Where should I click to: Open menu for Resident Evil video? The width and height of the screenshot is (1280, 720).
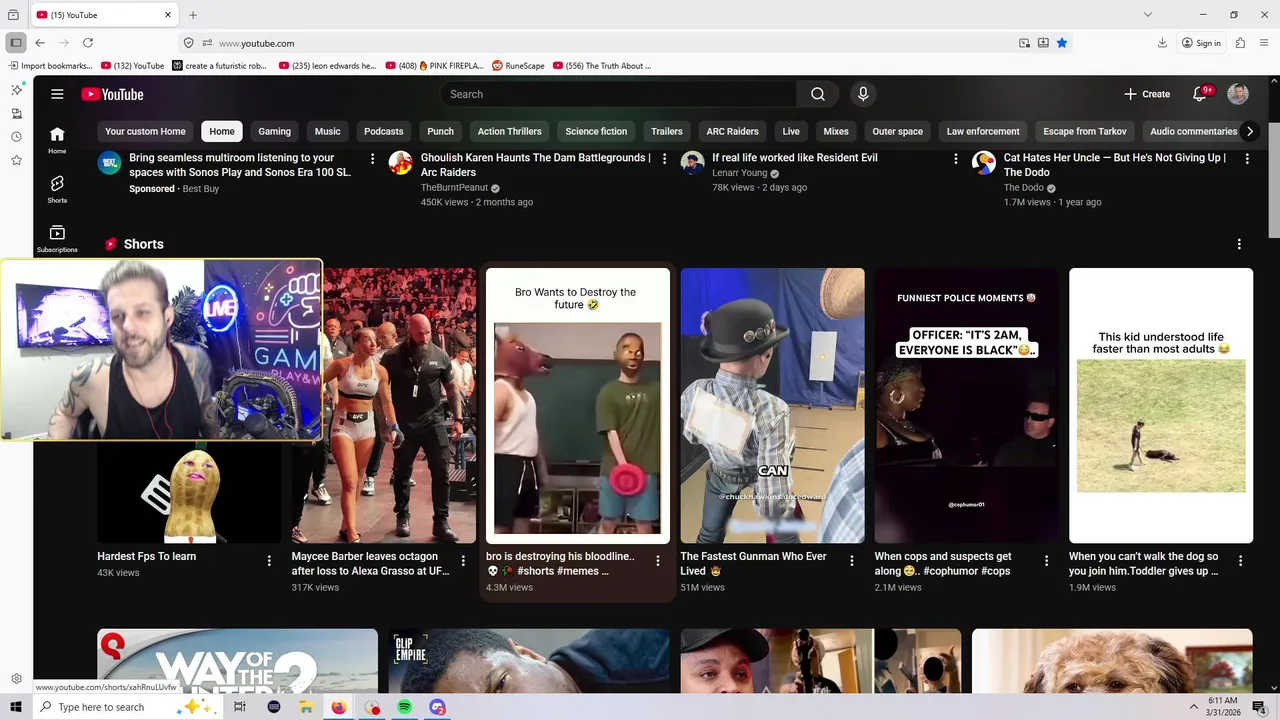pyautogui.click(x=955, y=159)
